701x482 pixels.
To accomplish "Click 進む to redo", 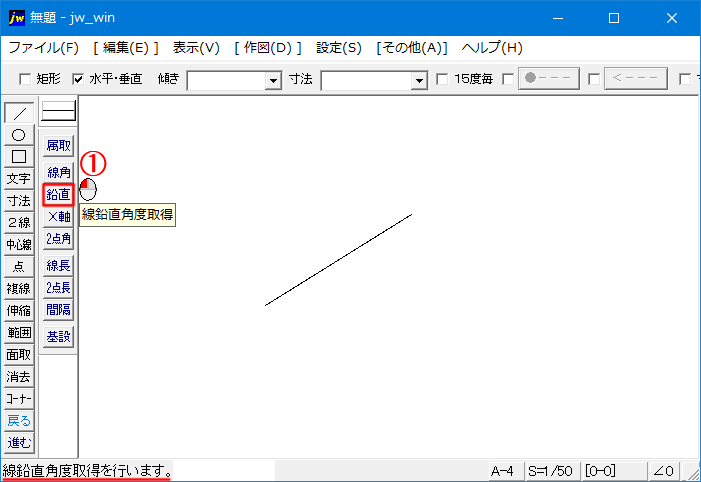I will (x=19, y=443).
